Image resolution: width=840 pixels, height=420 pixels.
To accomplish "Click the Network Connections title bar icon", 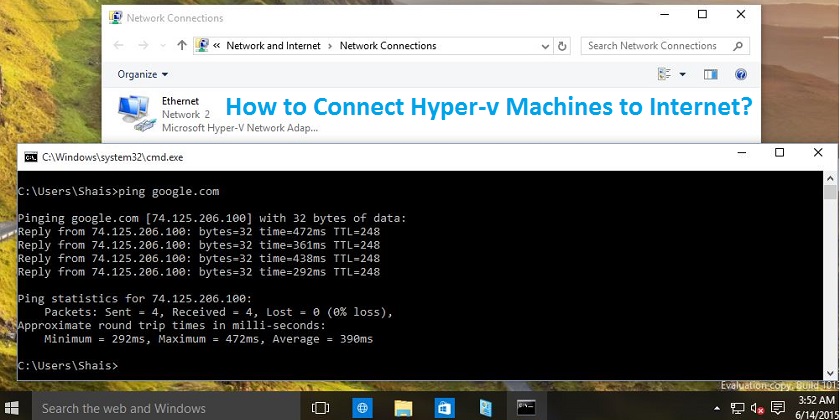I will [115, 18].
